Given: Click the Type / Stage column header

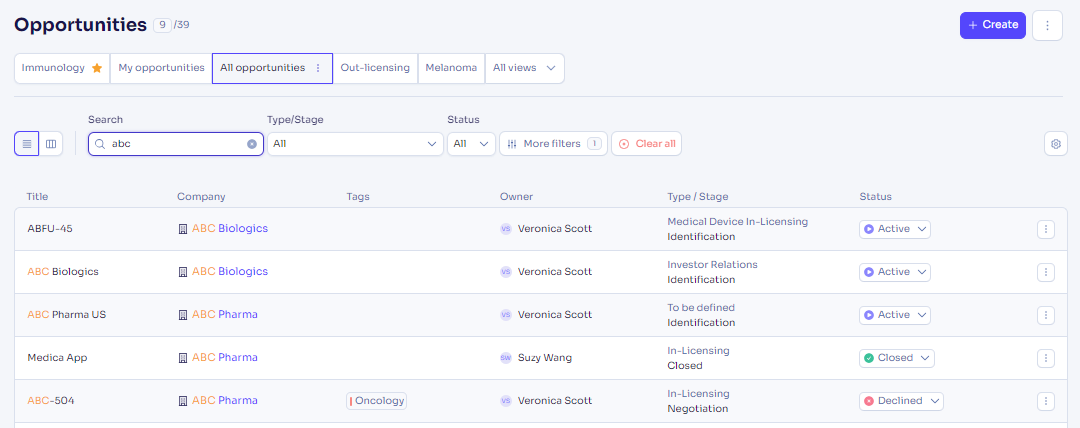Looking at the screenshot, I should click(698, 196).
